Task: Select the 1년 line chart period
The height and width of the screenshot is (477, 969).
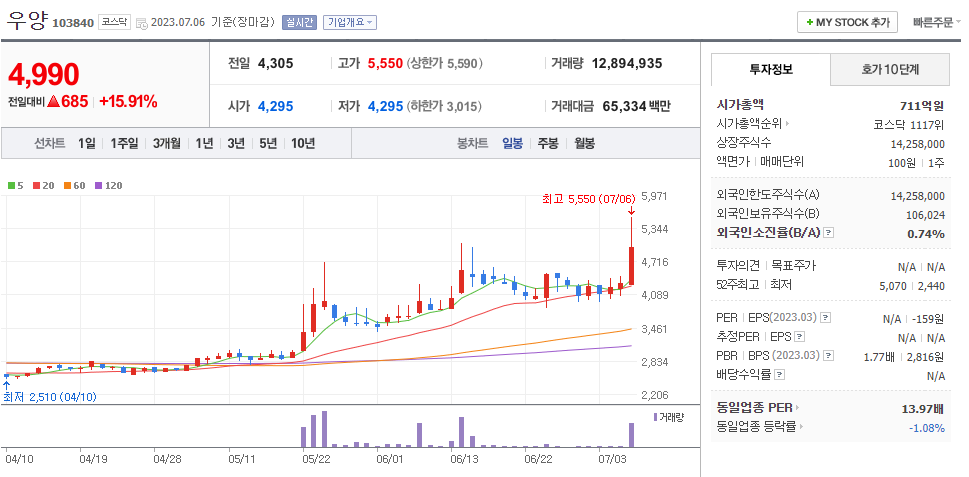Action: (204, 143)
